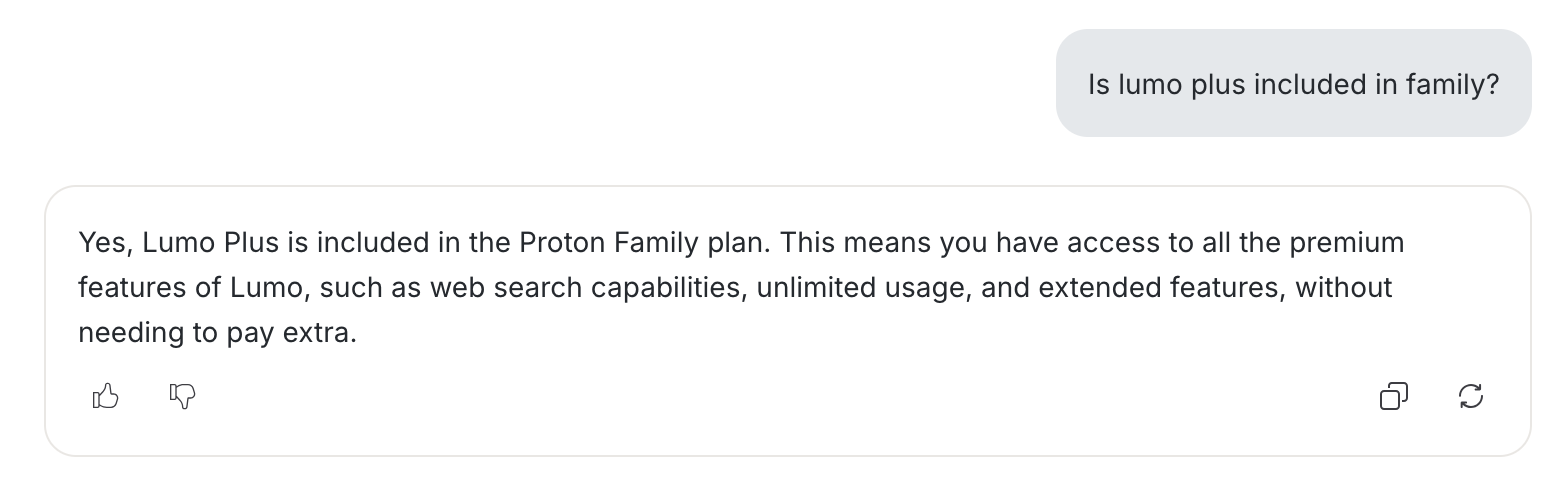The width and height of the screenshot is (1562, 480).
Task: Click the word "without" in the response
Action: pos(1344,288)
